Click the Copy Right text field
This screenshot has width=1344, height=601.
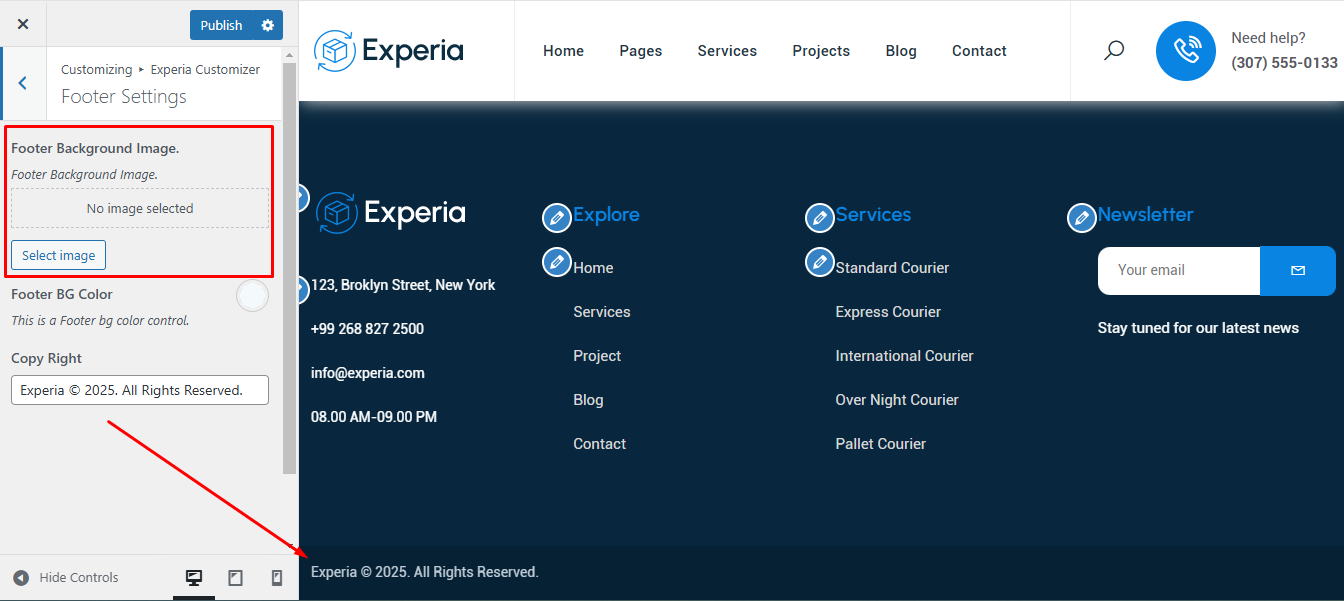click(140, 390)
